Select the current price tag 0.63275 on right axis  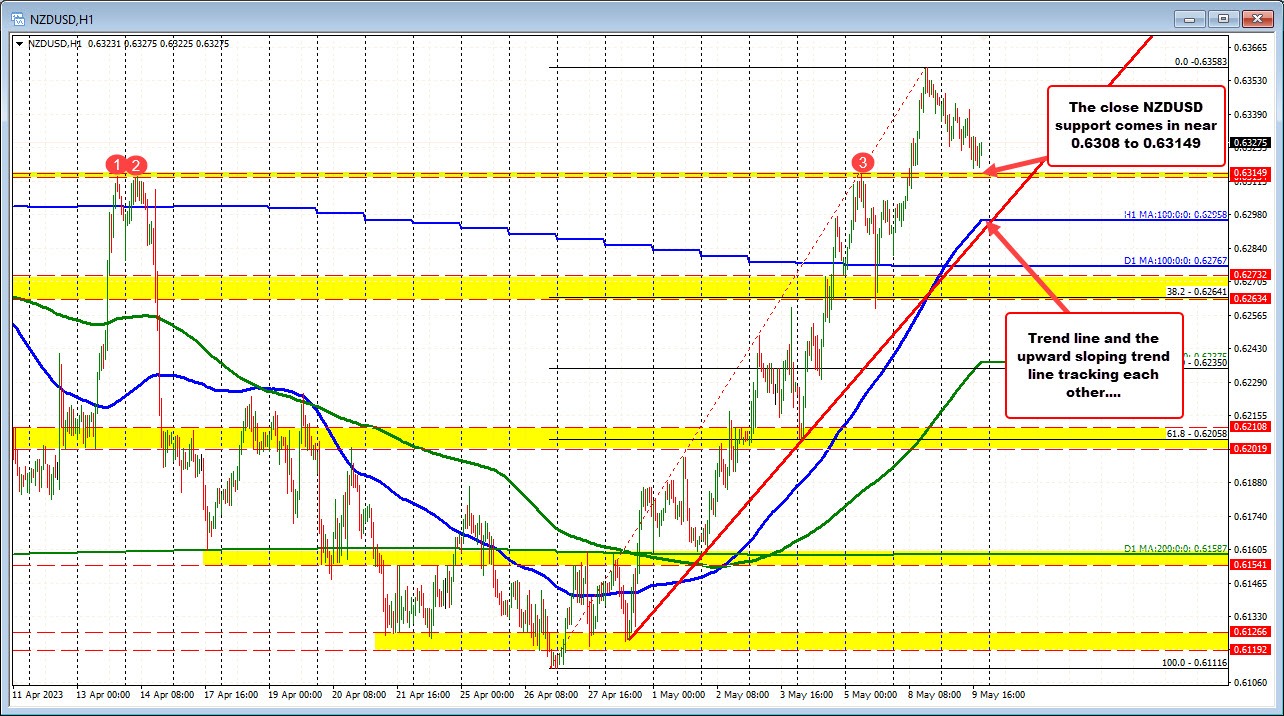tap(1250, 143)
